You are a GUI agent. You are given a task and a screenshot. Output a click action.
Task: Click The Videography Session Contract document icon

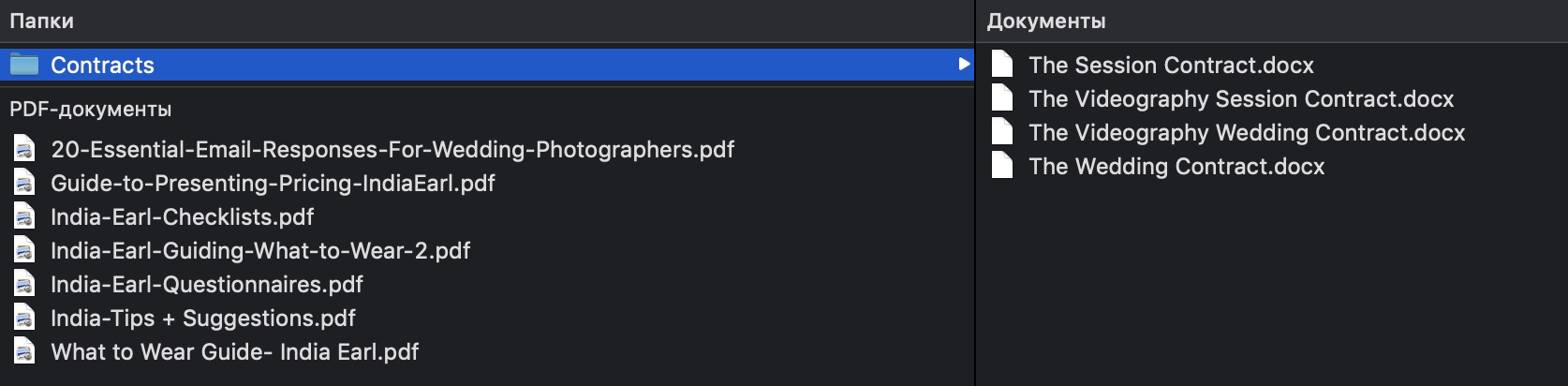1002,98
